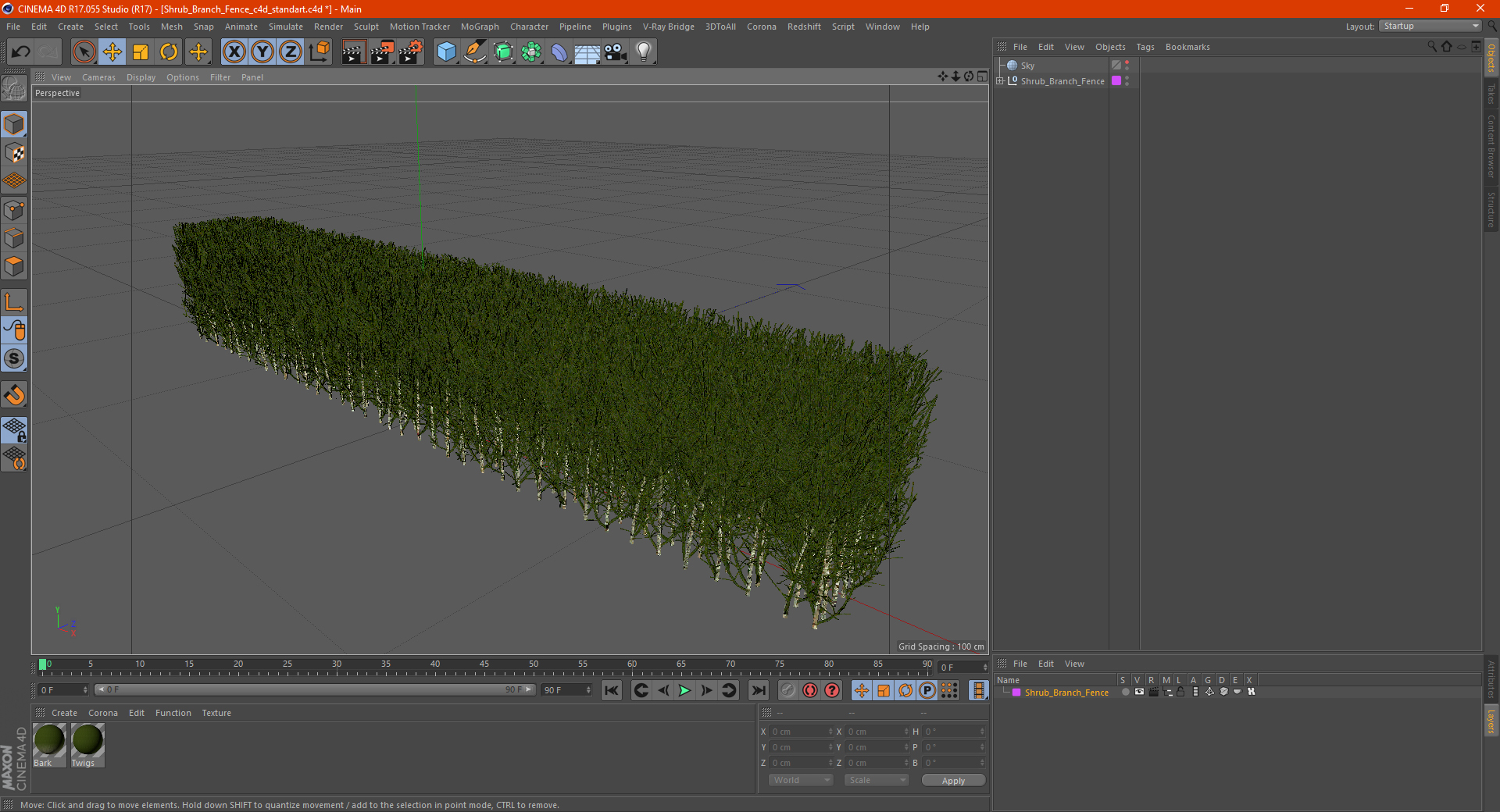Click the Object Manager search icon

(1432, 47)
